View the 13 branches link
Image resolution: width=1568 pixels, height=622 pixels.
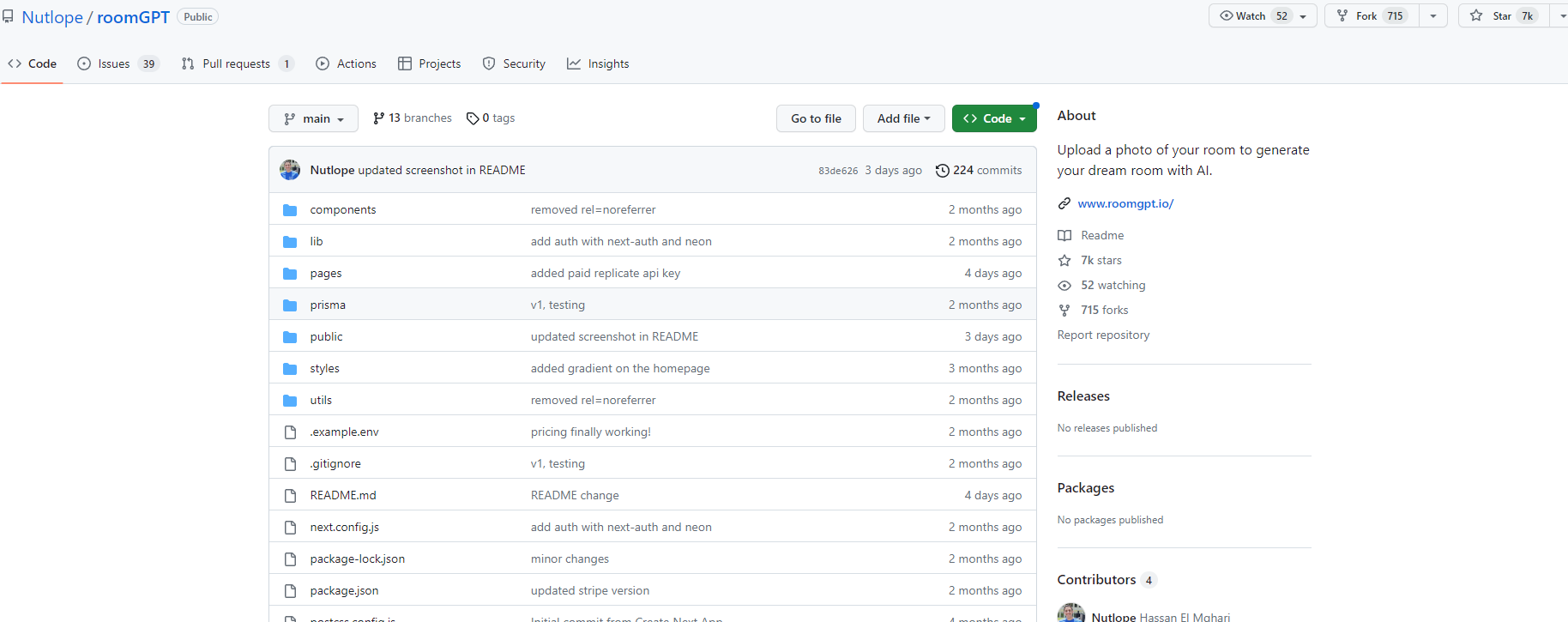pyautogui.click(x=413, y=118)
